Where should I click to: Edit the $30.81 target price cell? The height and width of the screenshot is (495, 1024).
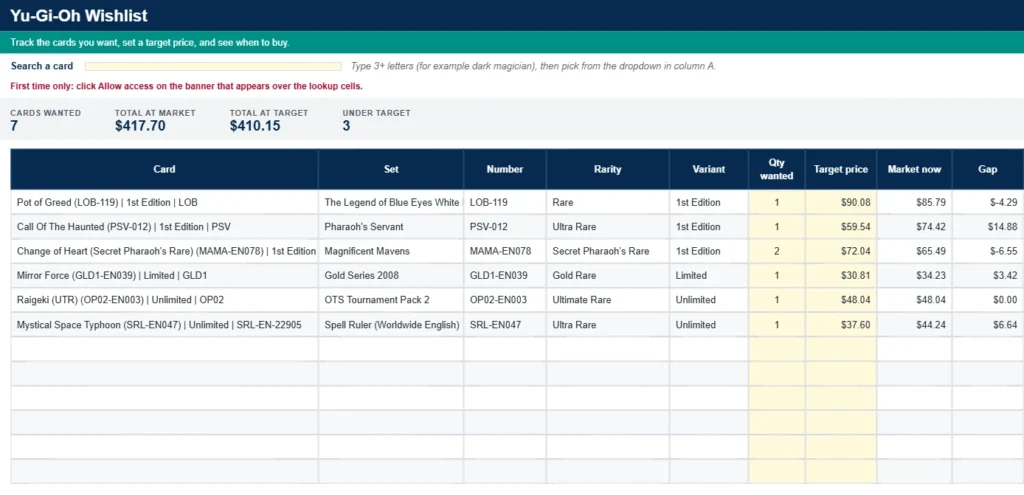coord(840,276)
